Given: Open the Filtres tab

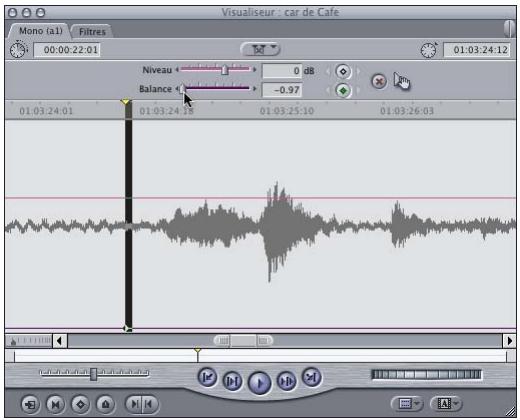Looking at the screenshot, I should tap(92, 32).
